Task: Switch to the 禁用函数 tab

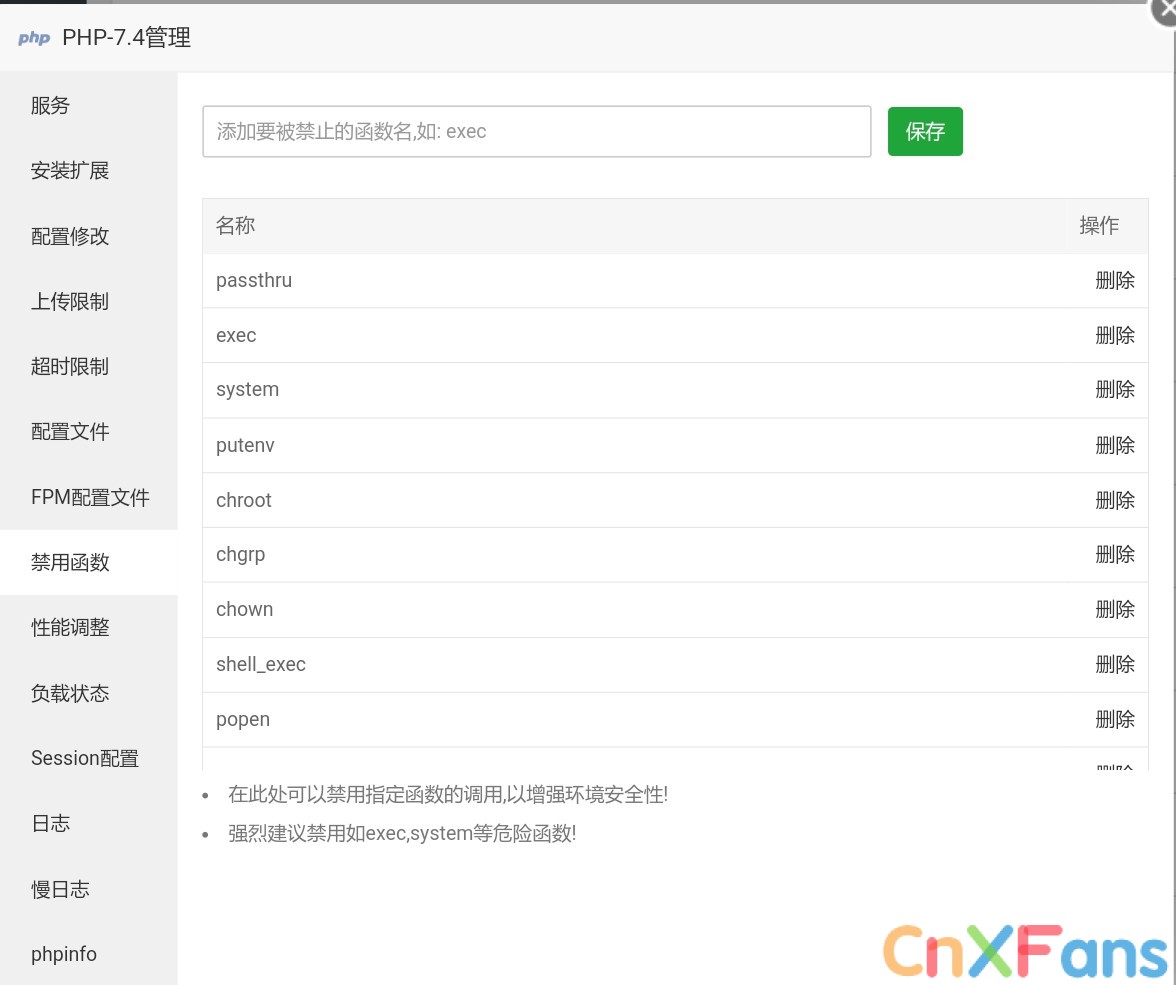Action: [x=69, y=562]
